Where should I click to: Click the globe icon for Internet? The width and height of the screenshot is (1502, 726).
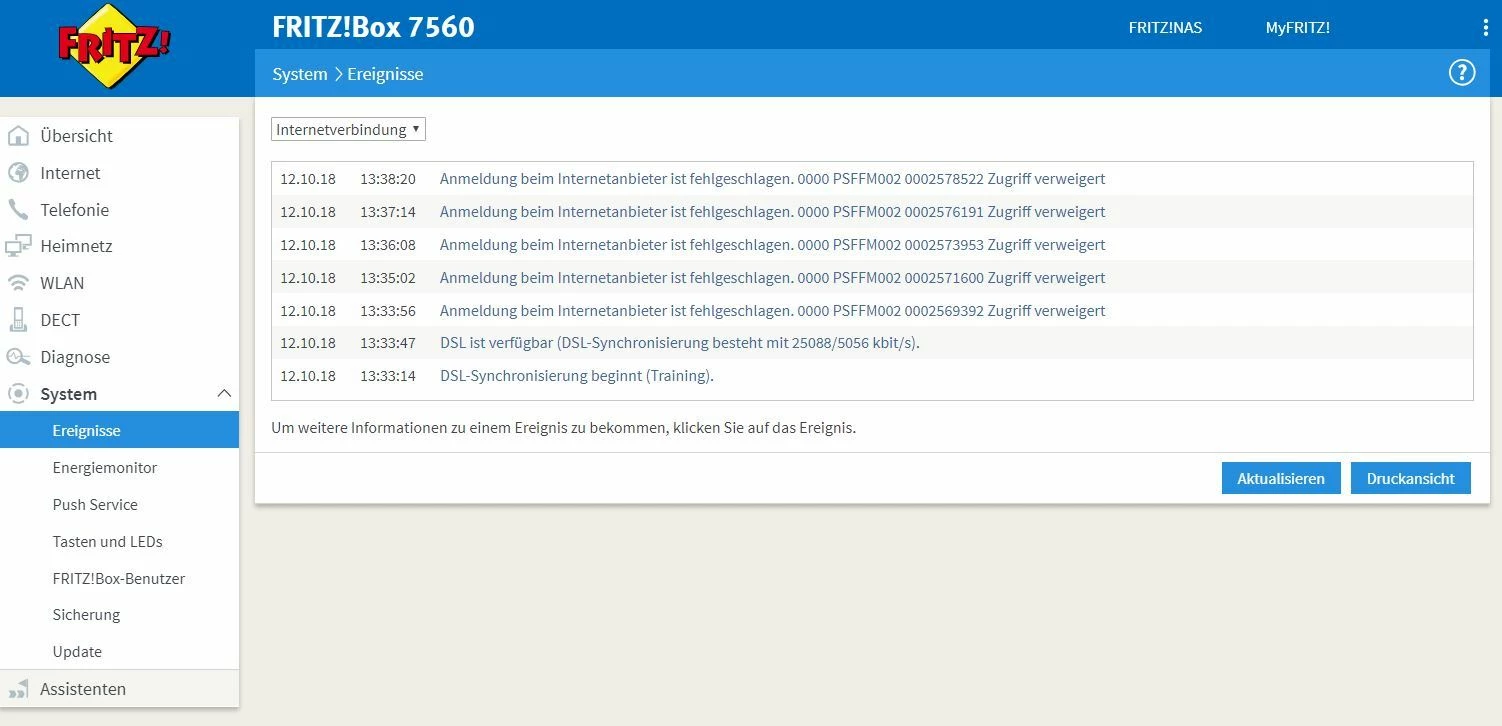click(x=18, y=173)
